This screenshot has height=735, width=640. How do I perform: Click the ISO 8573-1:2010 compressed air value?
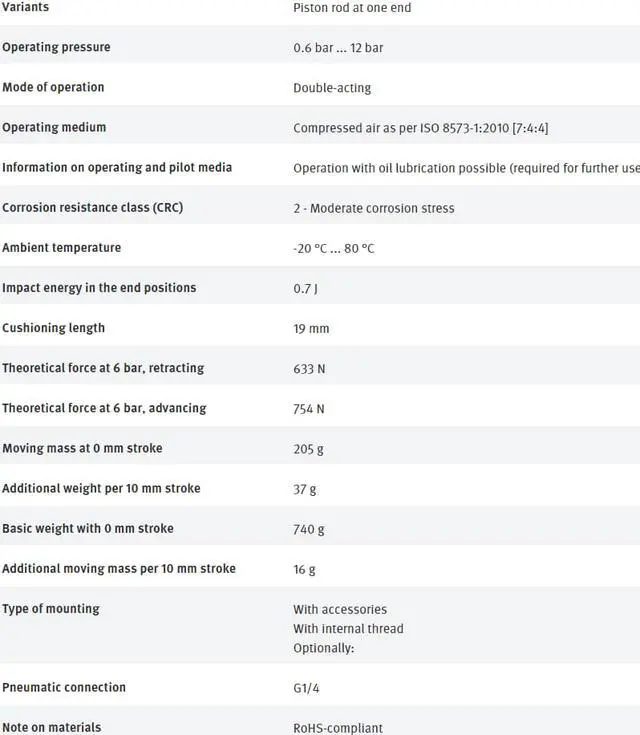[420, 128]
